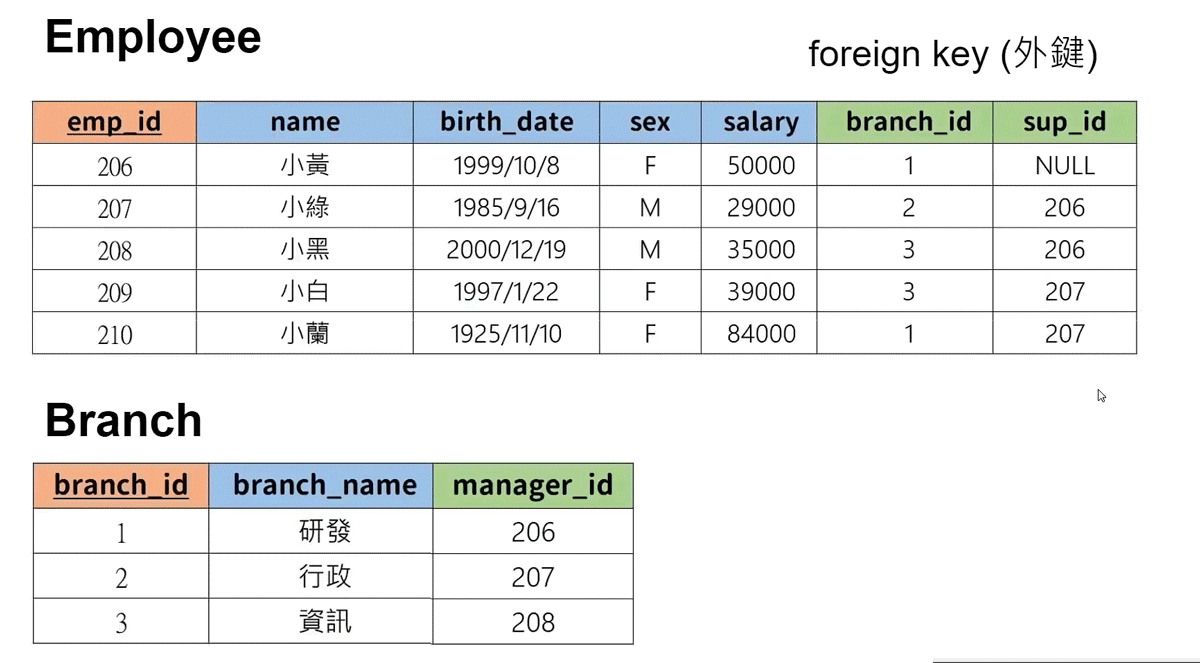Select the manager_id column header
This screenshot has width=1200, height=663.
532,485
